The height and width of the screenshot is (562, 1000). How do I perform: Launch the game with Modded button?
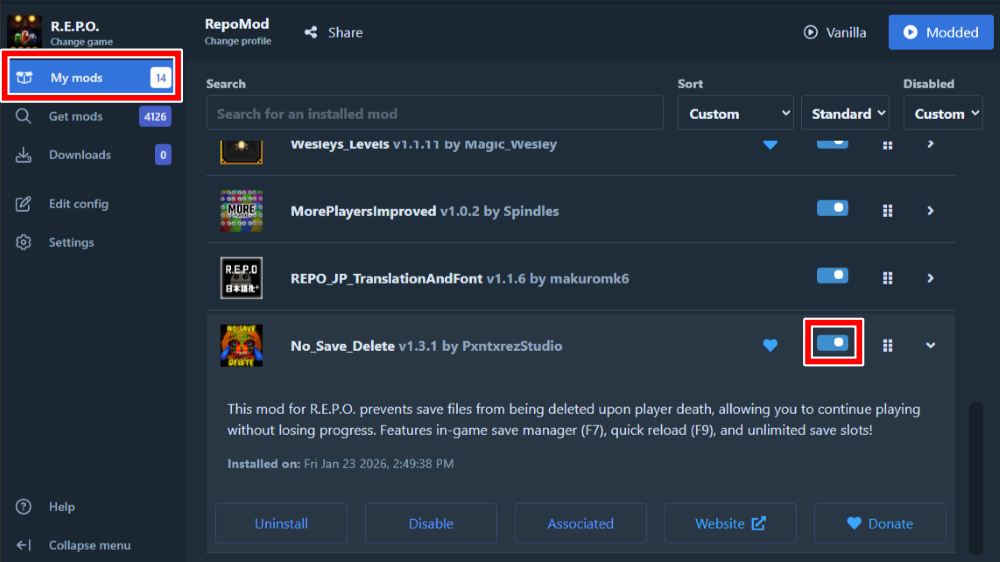[x=939, y=33]
